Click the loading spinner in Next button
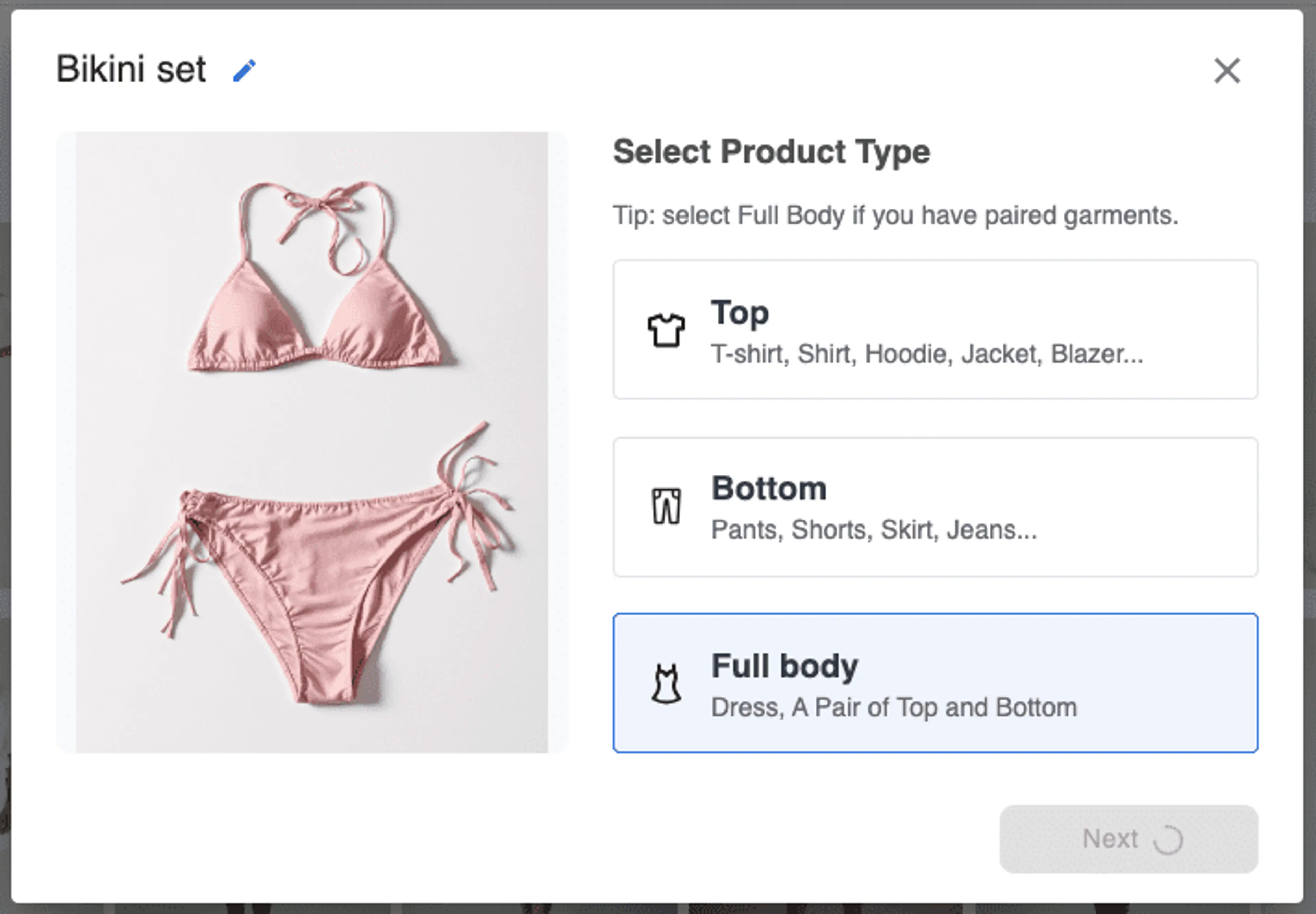The height and width of the screenshot is (914, 1316). (x=1168, y=840)
